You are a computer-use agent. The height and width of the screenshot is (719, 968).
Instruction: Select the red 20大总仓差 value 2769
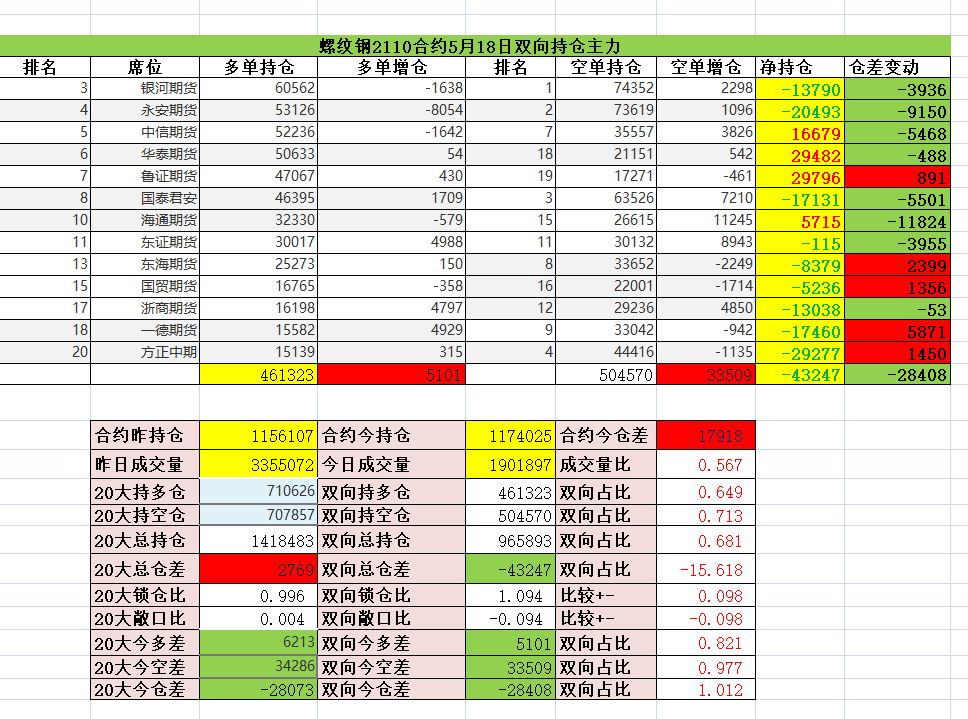(x=258, y=569)
